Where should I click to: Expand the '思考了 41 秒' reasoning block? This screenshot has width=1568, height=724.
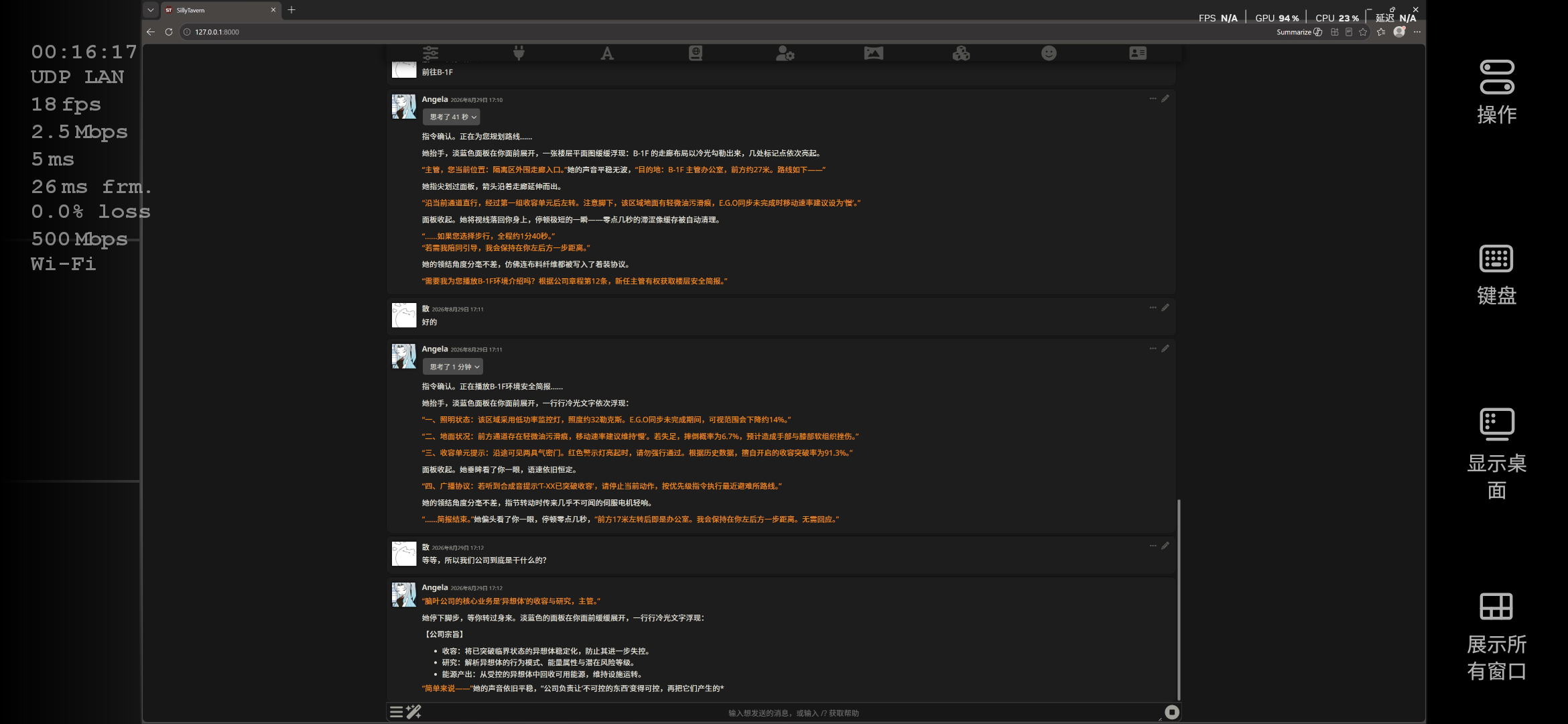(452, 117)
